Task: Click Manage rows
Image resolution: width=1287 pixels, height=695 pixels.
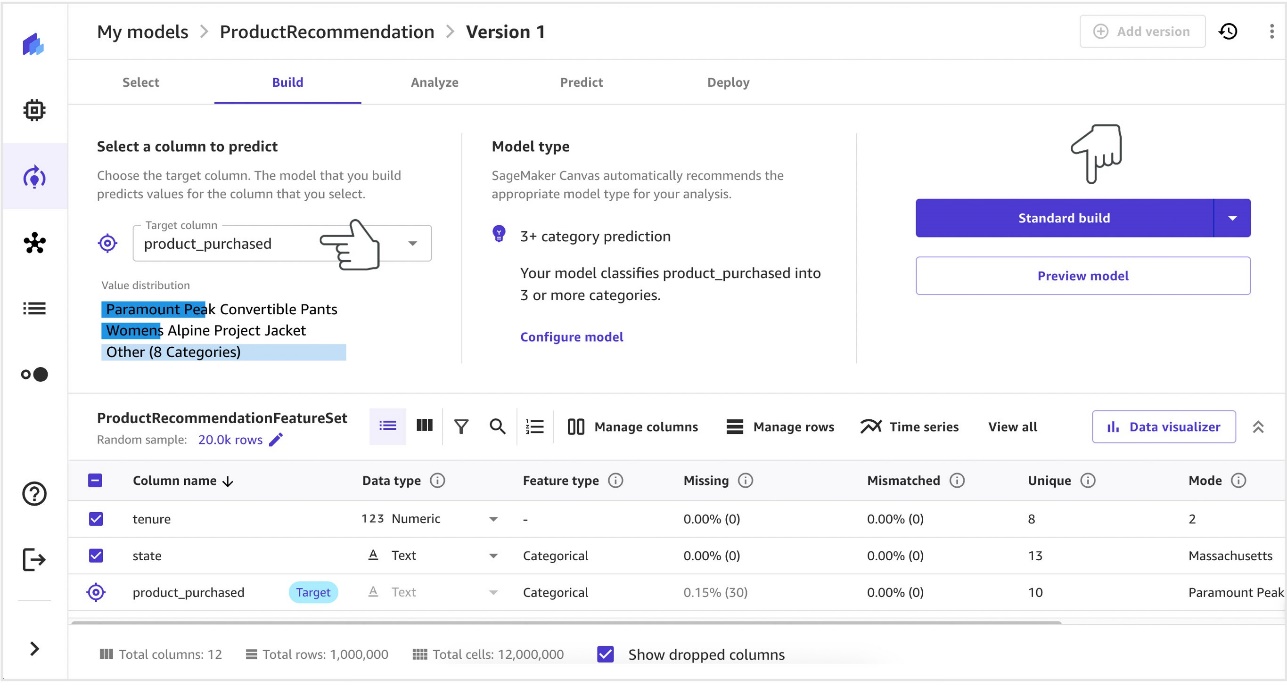Action: (x=780, y=427)
